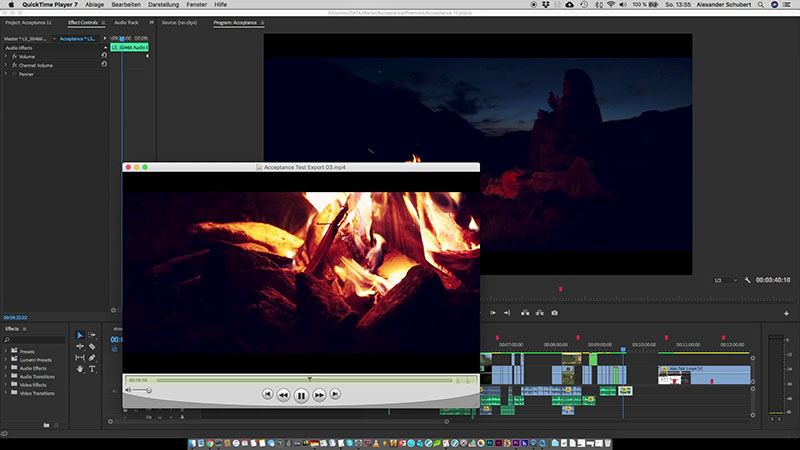The height and width of the screenshot is (450, 800).
Task: Select the Razor tool
Action: point(92,346)
